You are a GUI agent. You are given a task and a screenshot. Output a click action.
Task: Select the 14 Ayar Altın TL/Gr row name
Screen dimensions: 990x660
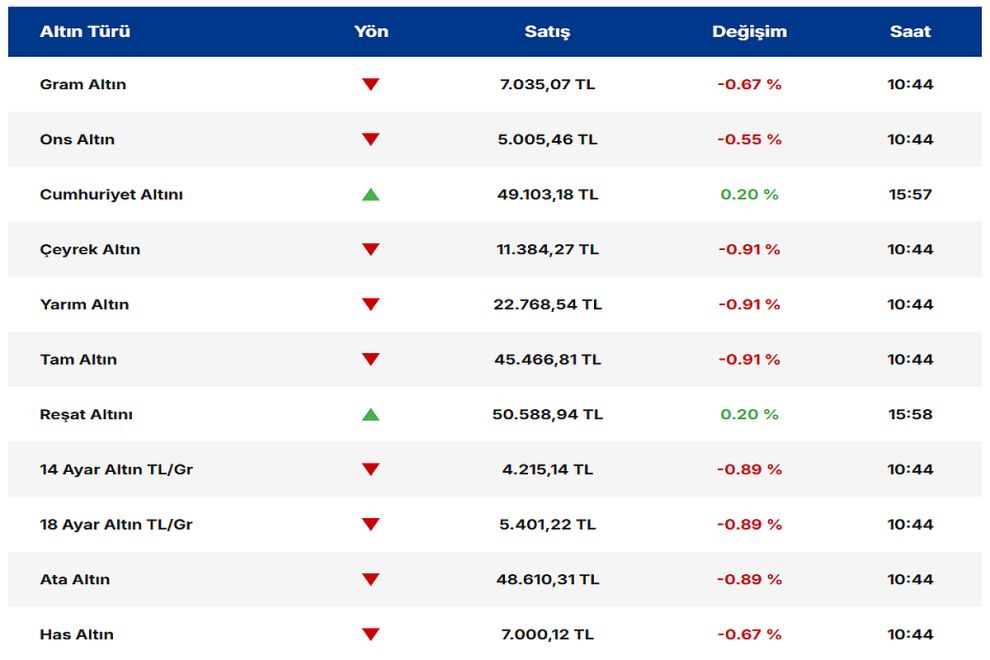(x=116, y=470)
